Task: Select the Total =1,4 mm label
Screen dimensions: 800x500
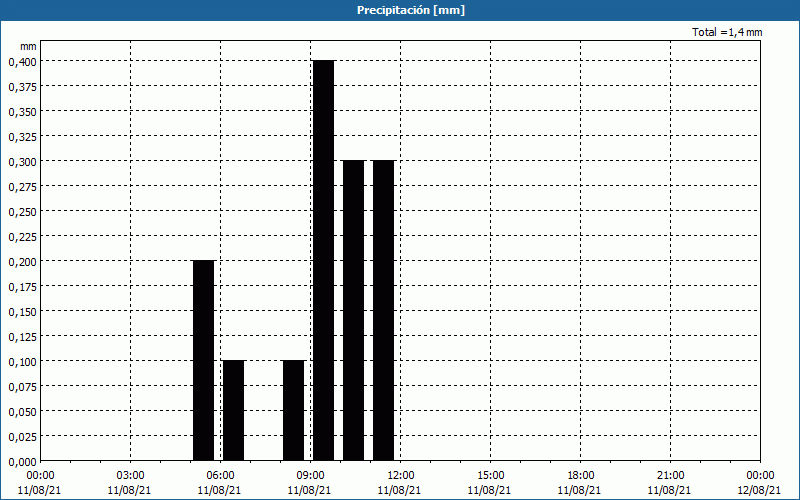Action: (x=727, y=32)
